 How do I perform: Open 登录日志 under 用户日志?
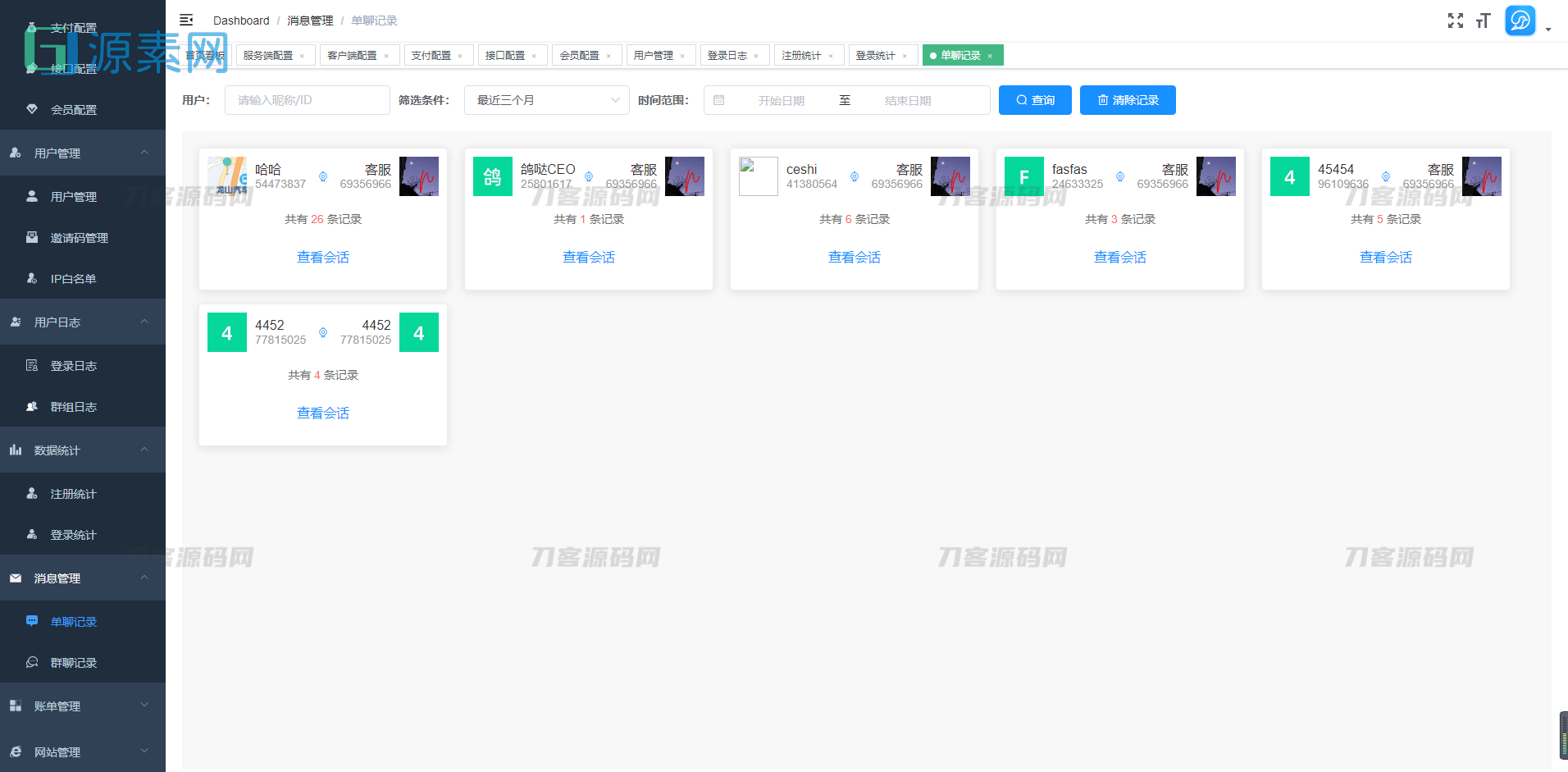coord(73,365)
